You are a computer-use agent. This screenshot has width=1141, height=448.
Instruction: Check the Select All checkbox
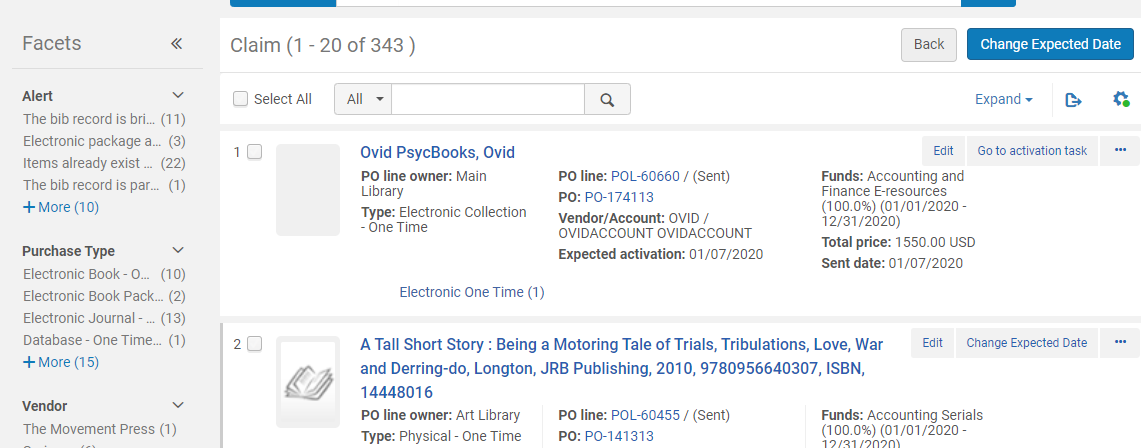pos(241,99)
